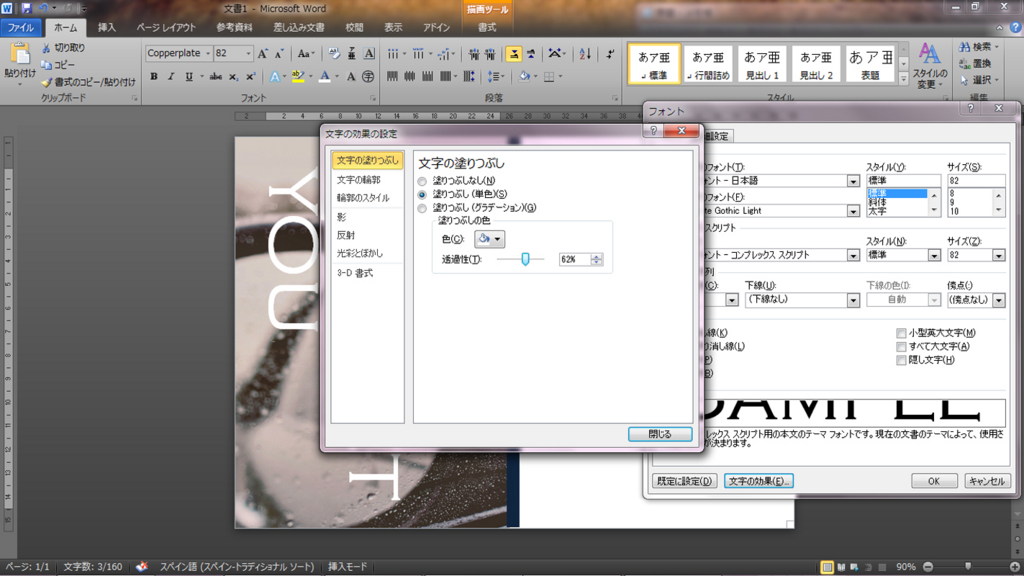Switch to Review (校閲) tab

[x=355, y=27]
